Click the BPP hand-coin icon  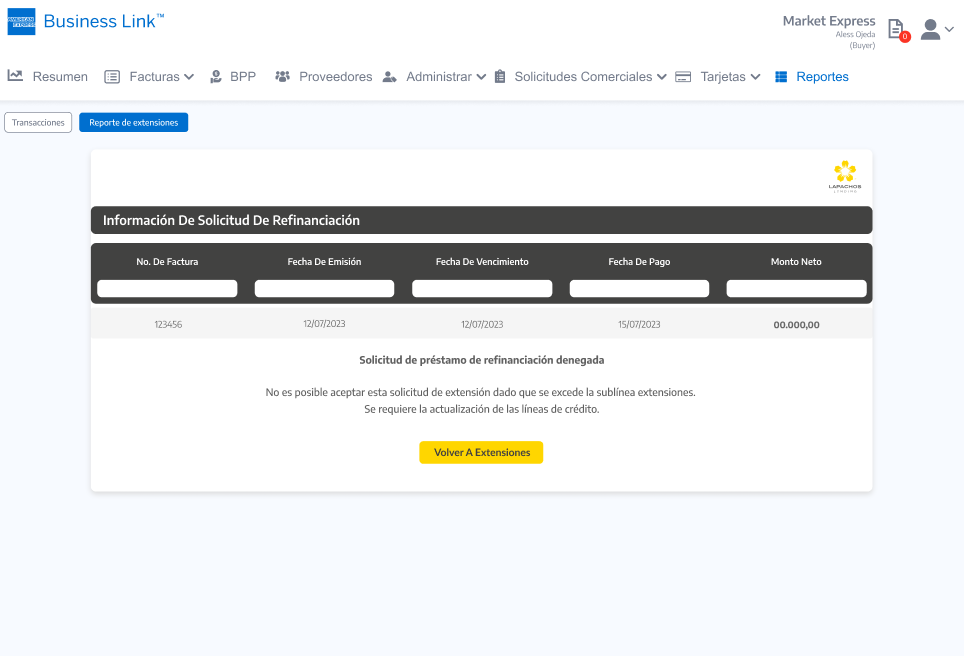click(216, 77)
